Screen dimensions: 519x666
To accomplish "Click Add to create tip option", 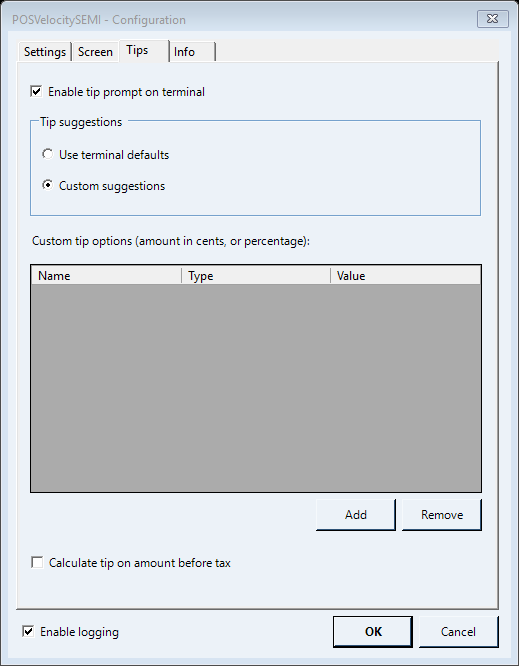I will [x=356, y=515].
